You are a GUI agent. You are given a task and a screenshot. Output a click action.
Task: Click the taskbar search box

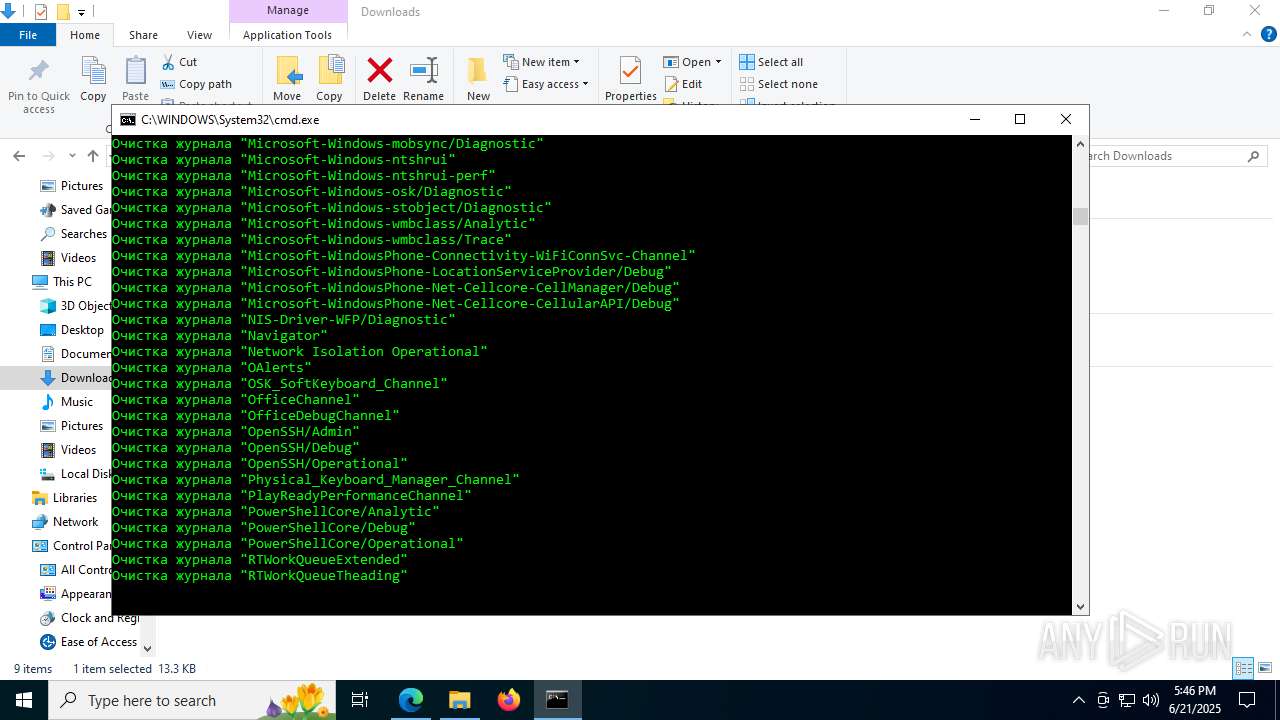point(193,700)
